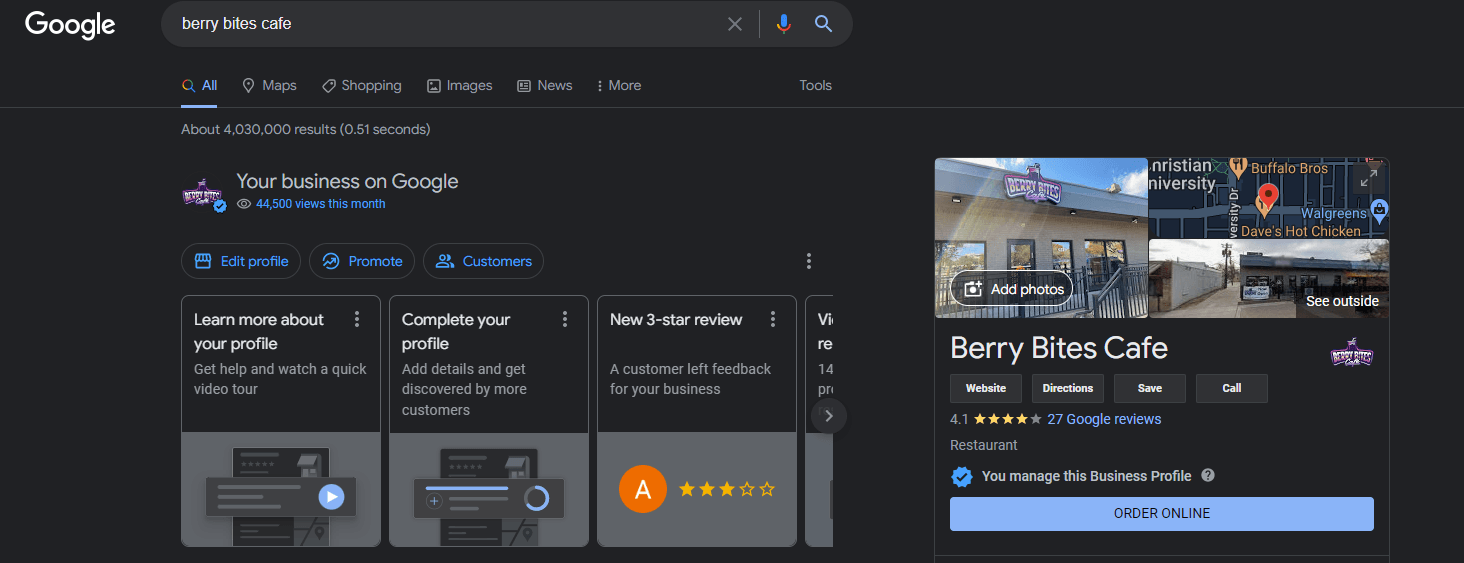Click the Save button
This screenshot has height=563, width=1464.
(x=1150, y=388)
